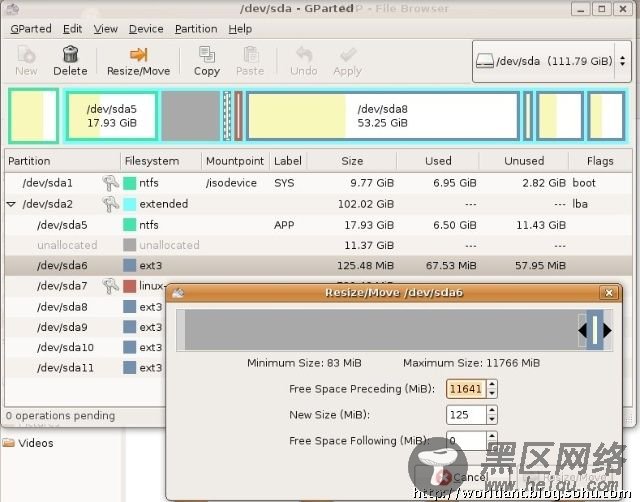The width and height of the screenshot is (640, 502).
Task: Click Cancel in the Resize/Move dialog
Action: [462, 477]
